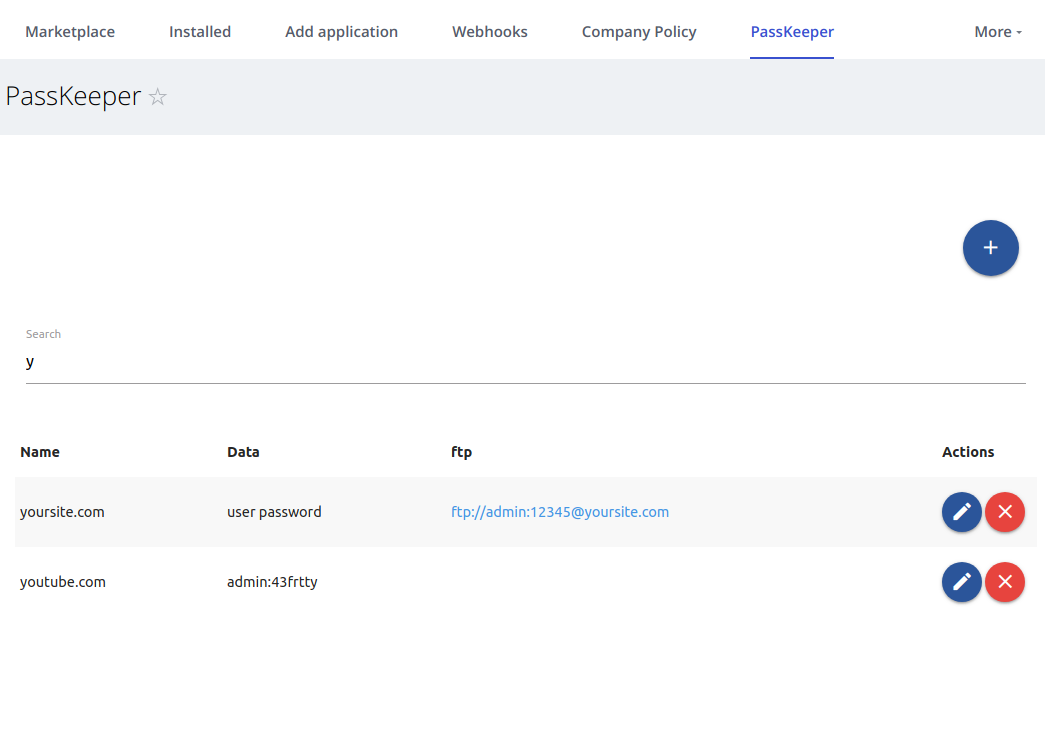The image size is (1047, 746).
Task: Switch to the Marketplace tab
Action: pos(70,32)
